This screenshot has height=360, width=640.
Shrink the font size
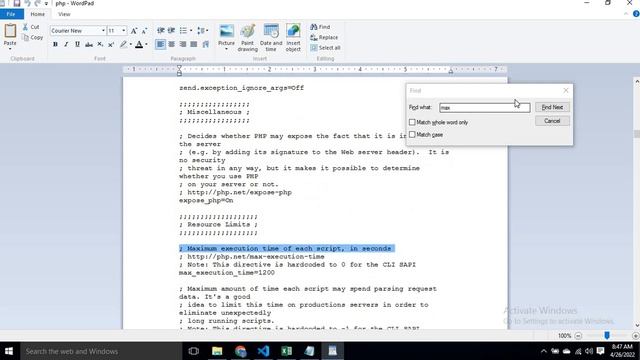[144, 31]
